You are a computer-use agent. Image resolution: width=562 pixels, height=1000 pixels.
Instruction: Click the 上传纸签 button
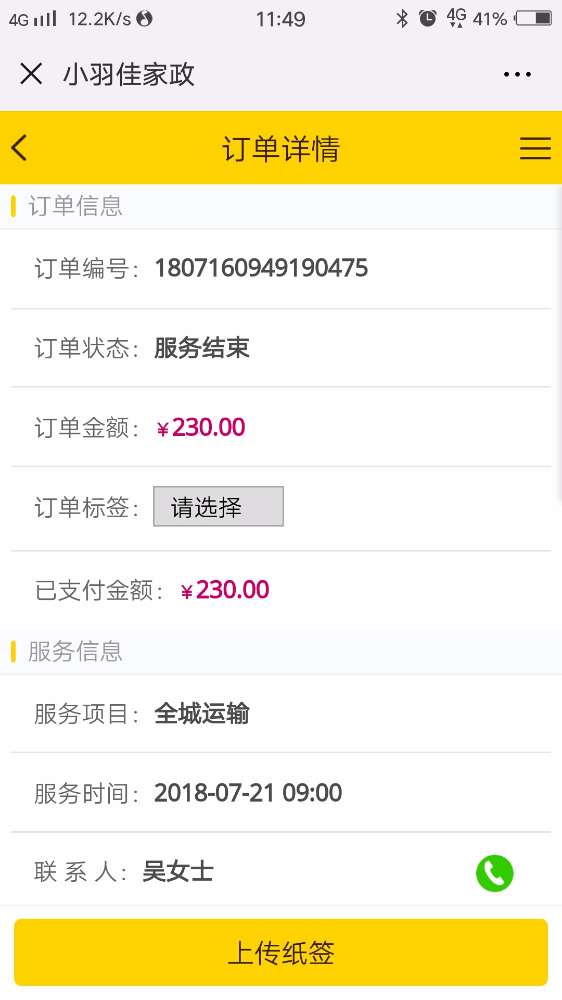(x=281, y=952)
